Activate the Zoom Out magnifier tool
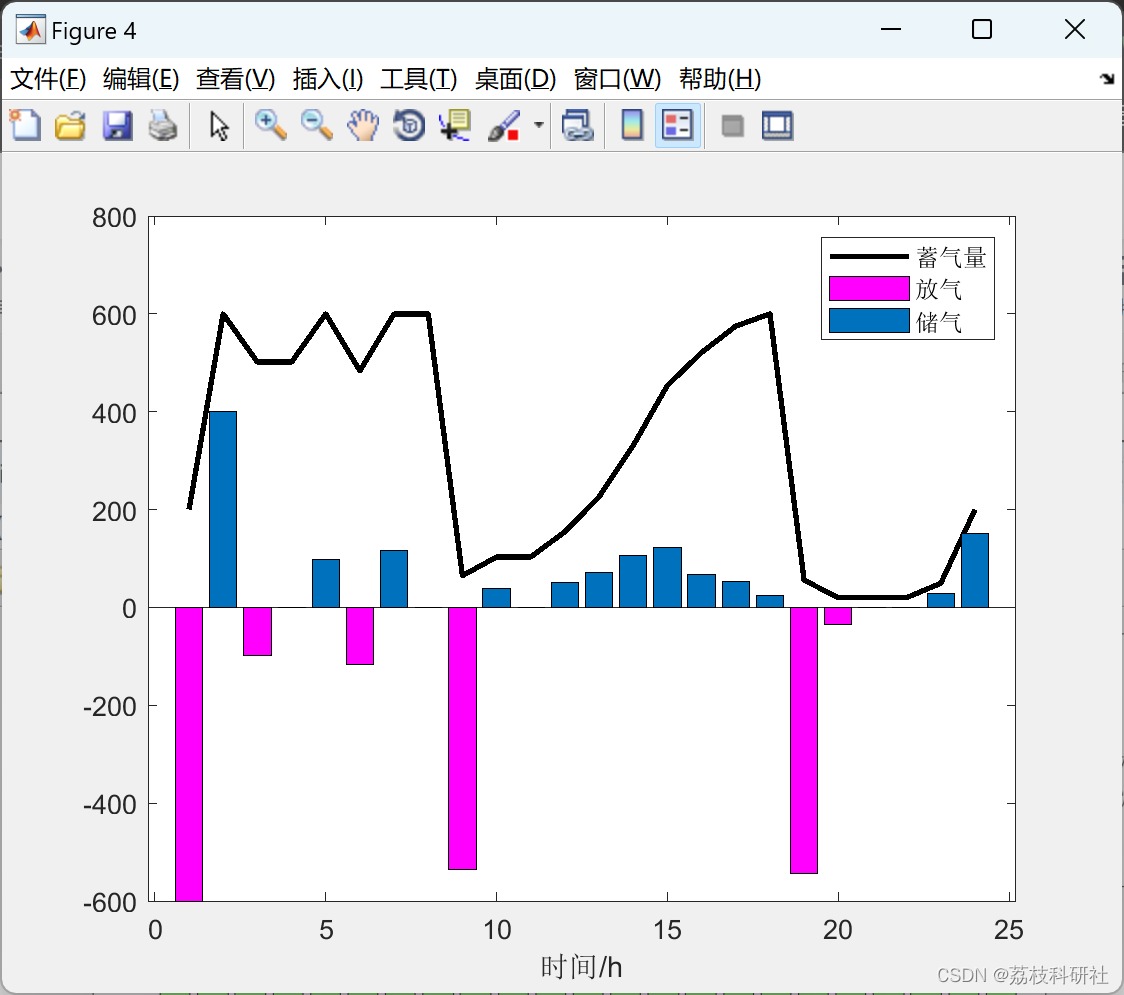 point(317,125)
